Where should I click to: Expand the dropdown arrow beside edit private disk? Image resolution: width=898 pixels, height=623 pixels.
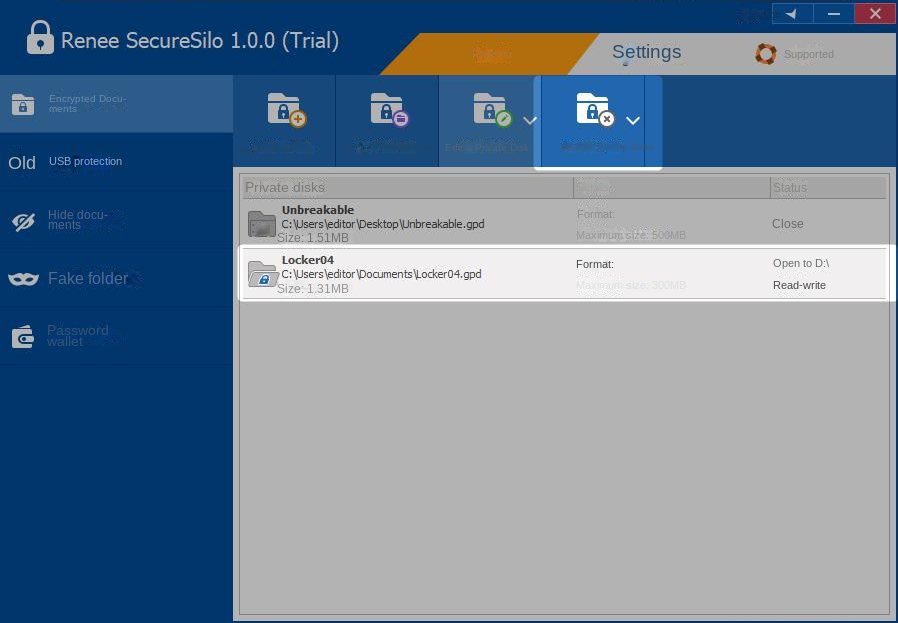pyautogui.click(x=530, y=121)
